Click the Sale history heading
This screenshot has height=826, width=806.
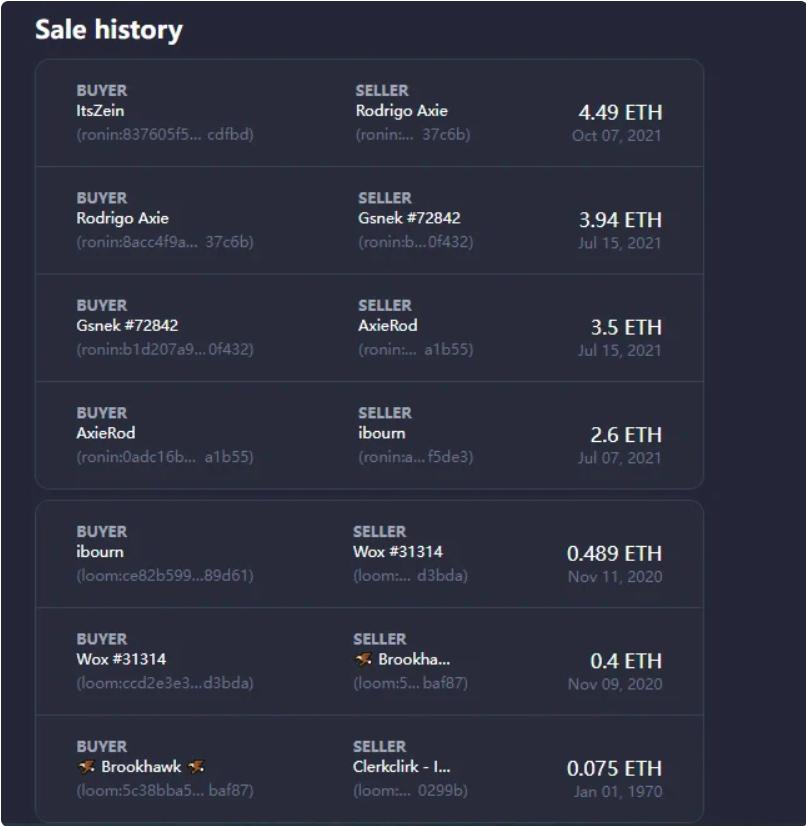109,30
